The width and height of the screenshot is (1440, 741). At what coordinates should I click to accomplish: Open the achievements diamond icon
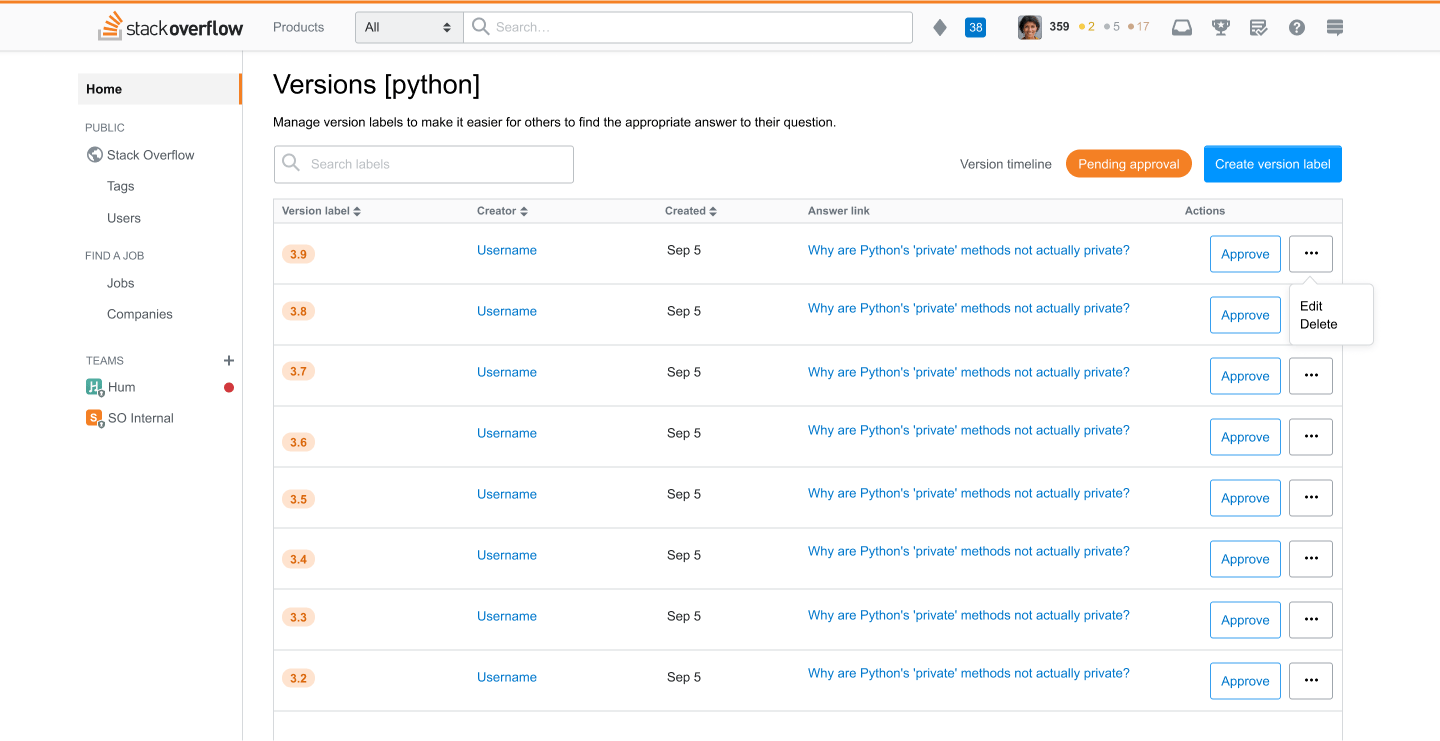coord(940,27)
